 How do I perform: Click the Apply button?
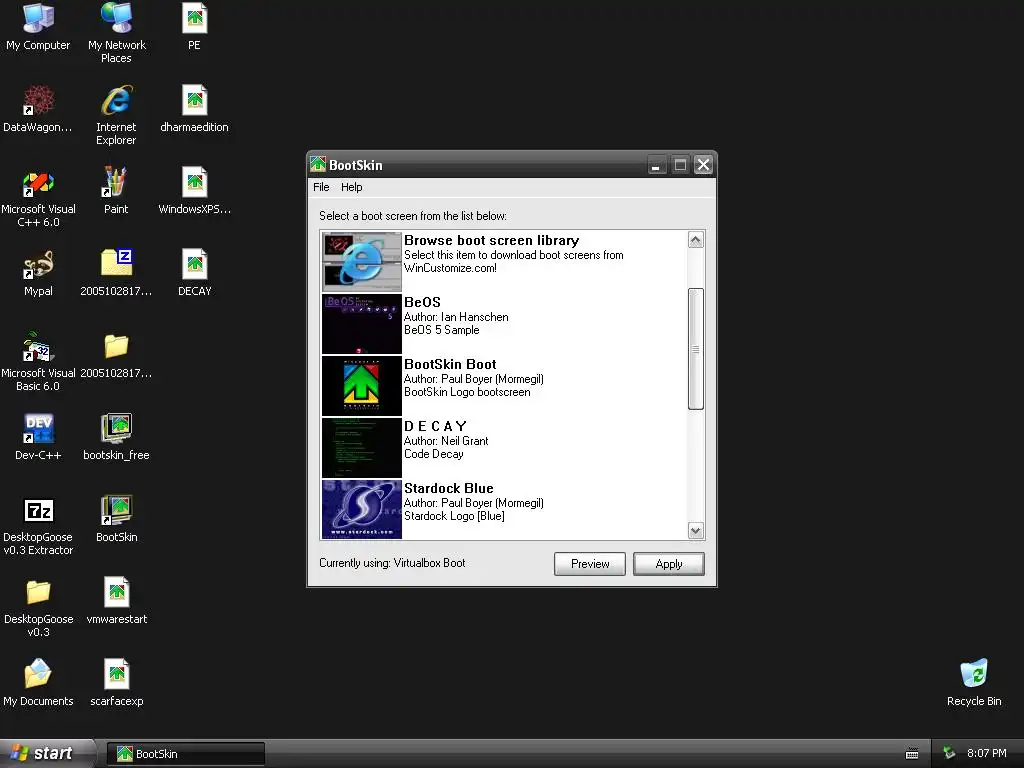pos(669,564)
